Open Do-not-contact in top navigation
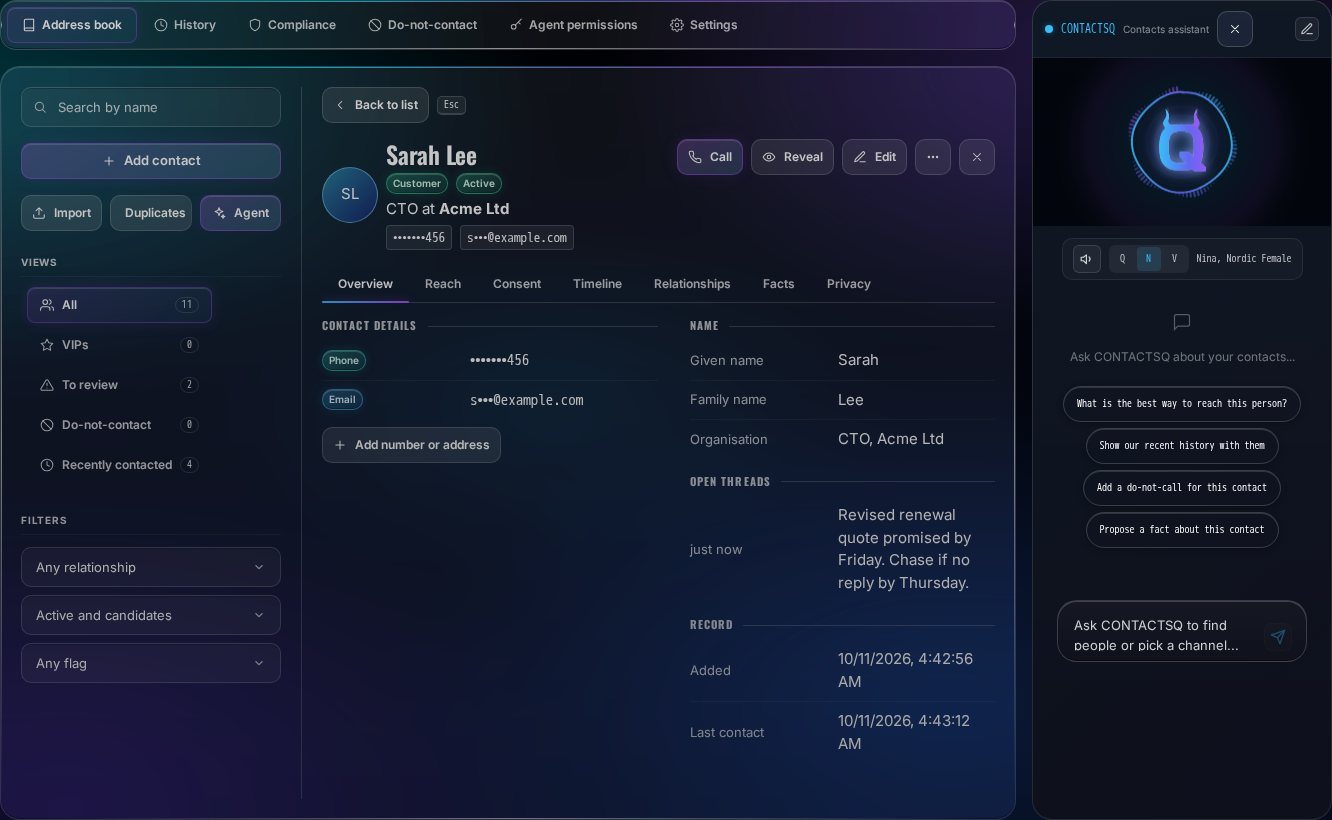 pos(422,25)
